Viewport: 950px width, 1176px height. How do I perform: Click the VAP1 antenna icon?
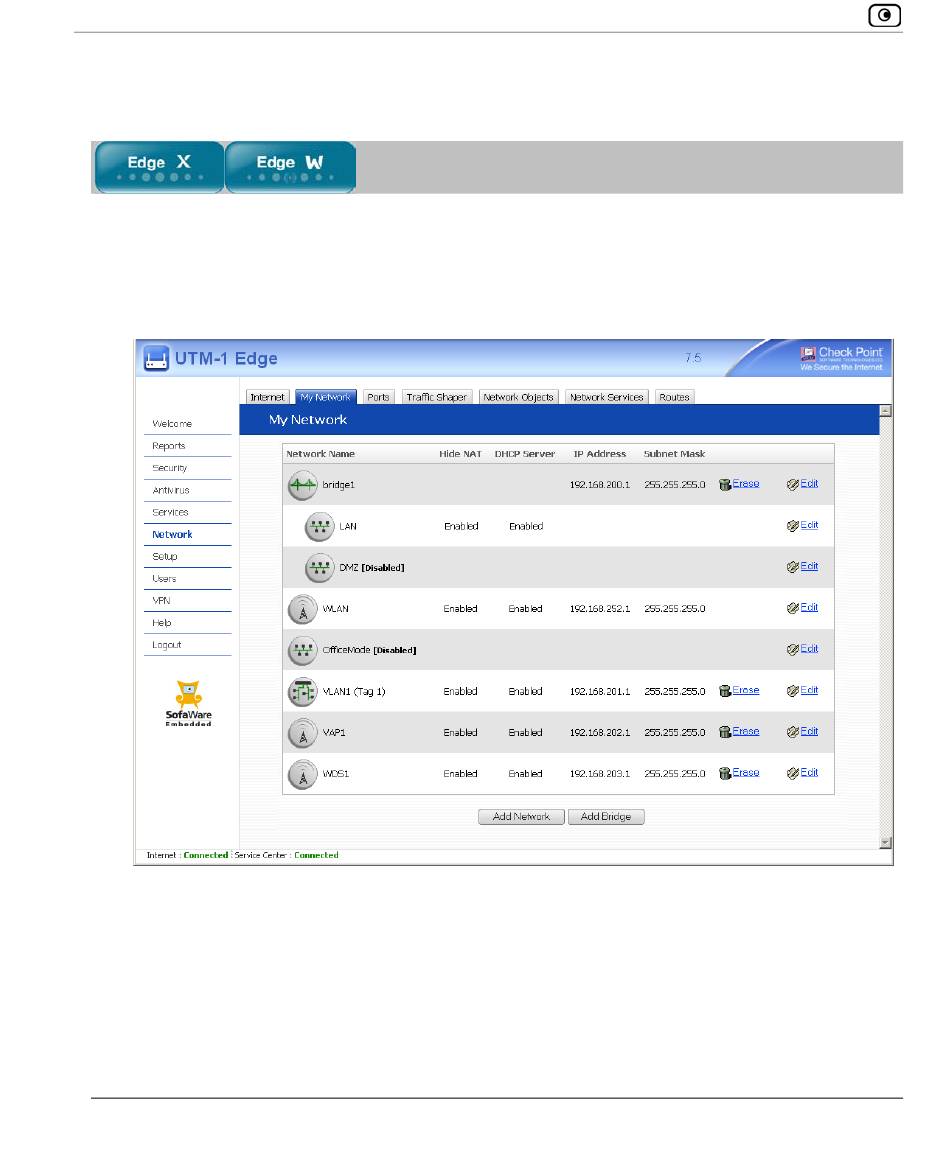pyautogui.click(x=303, y=733)
